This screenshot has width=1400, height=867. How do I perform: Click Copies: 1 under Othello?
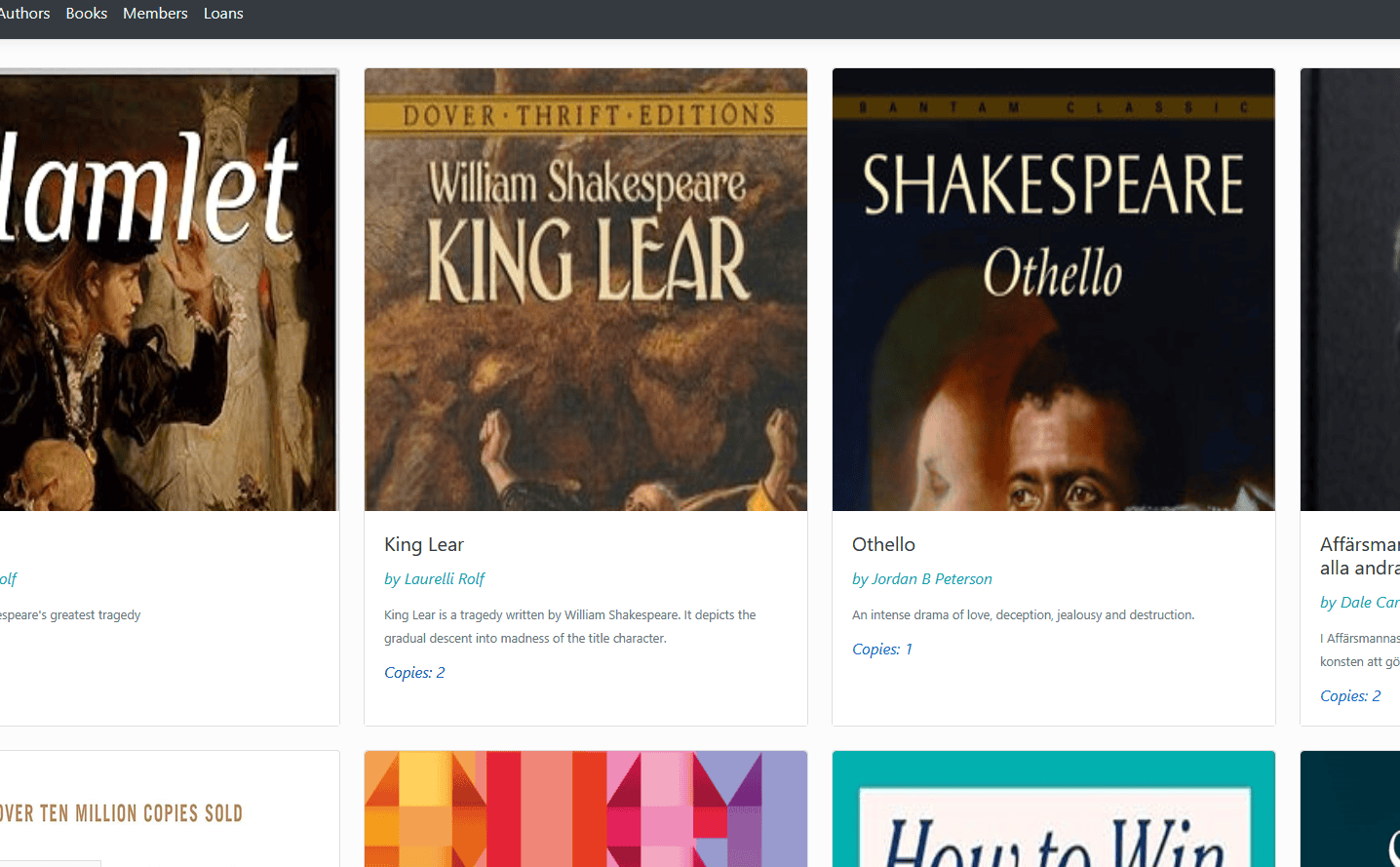[x=882, y=650]
